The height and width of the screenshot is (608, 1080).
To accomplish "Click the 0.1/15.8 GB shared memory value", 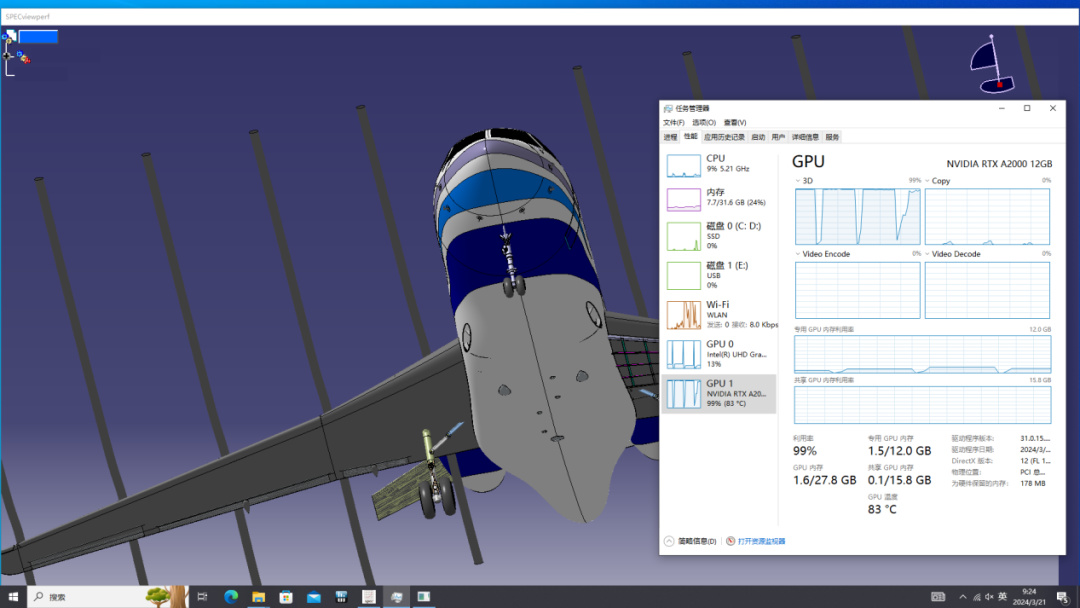I will point(899,481).
